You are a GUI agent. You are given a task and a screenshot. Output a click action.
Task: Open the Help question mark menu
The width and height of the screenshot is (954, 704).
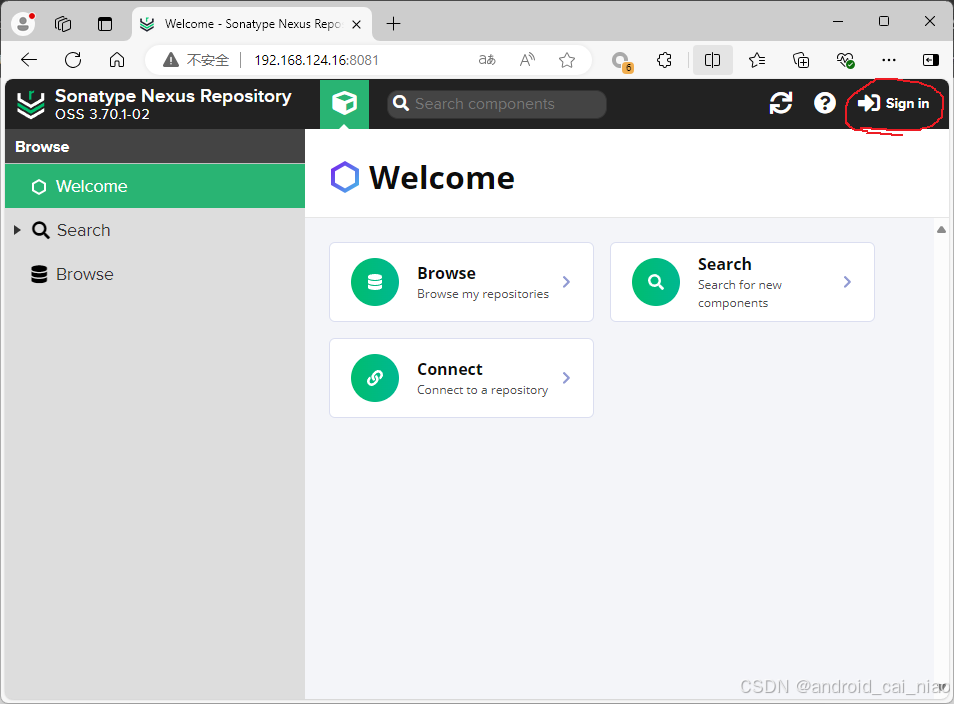click(x=824, y=103)
